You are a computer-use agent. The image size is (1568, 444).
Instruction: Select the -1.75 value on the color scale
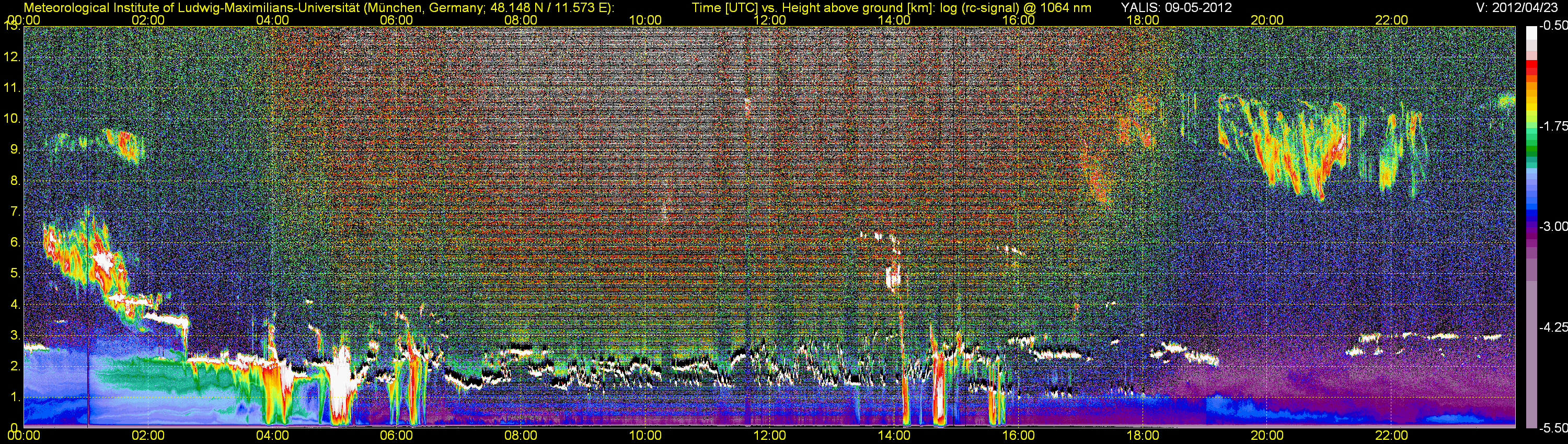(x=1553, y=126)
